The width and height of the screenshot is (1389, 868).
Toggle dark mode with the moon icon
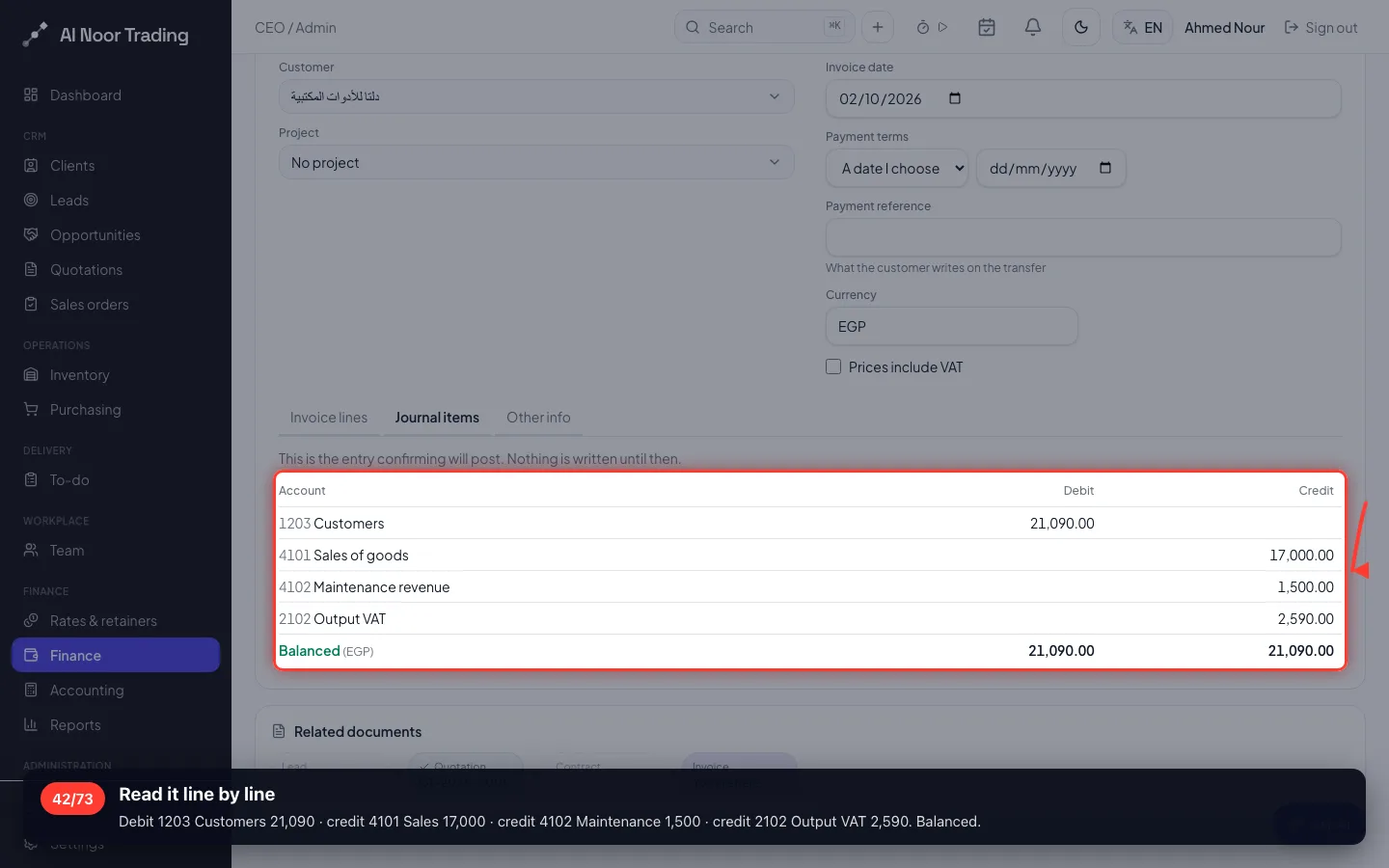1081,28
